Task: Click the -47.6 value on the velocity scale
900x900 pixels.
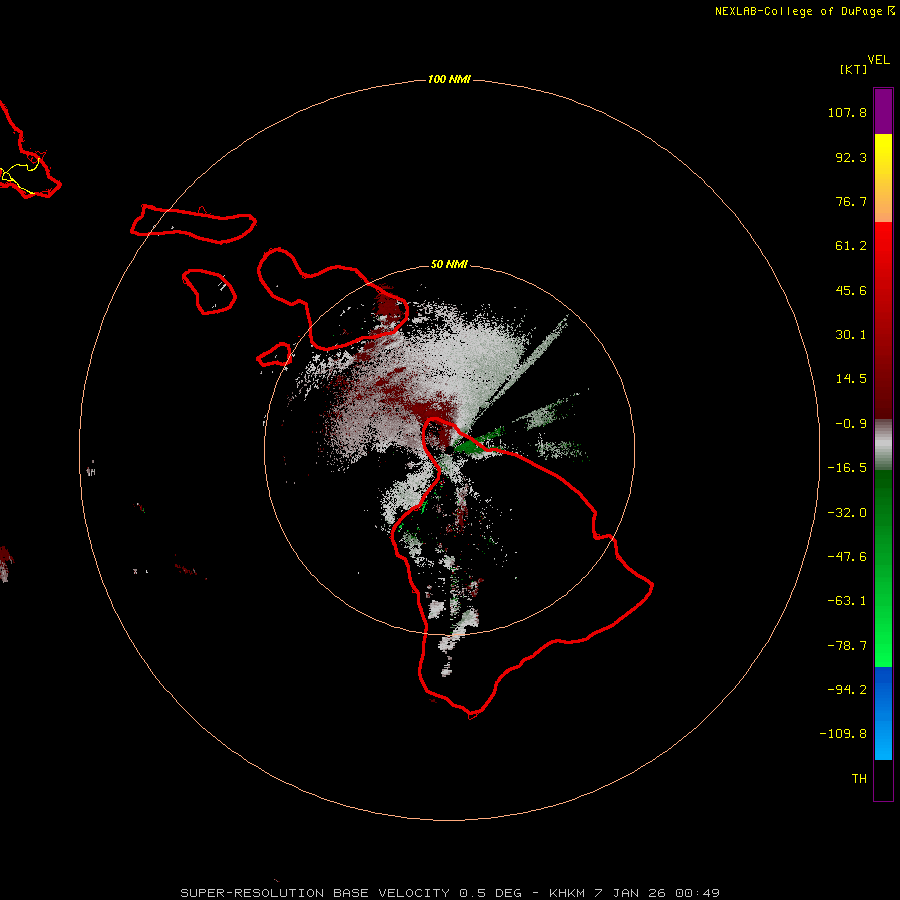Action: (847, 557)
